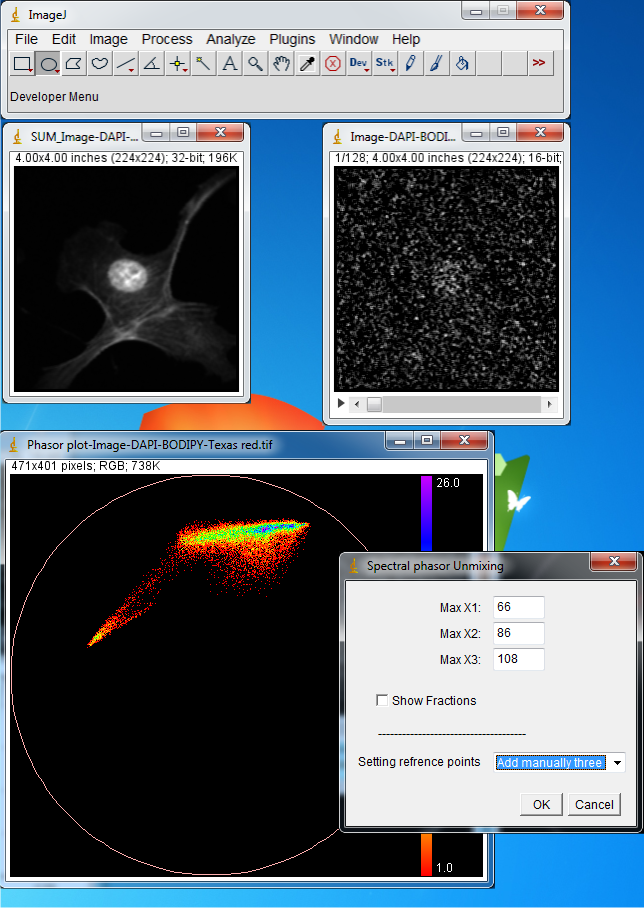
Task: Open the Dev developer menu tool
Action: (x=359, y=64)
